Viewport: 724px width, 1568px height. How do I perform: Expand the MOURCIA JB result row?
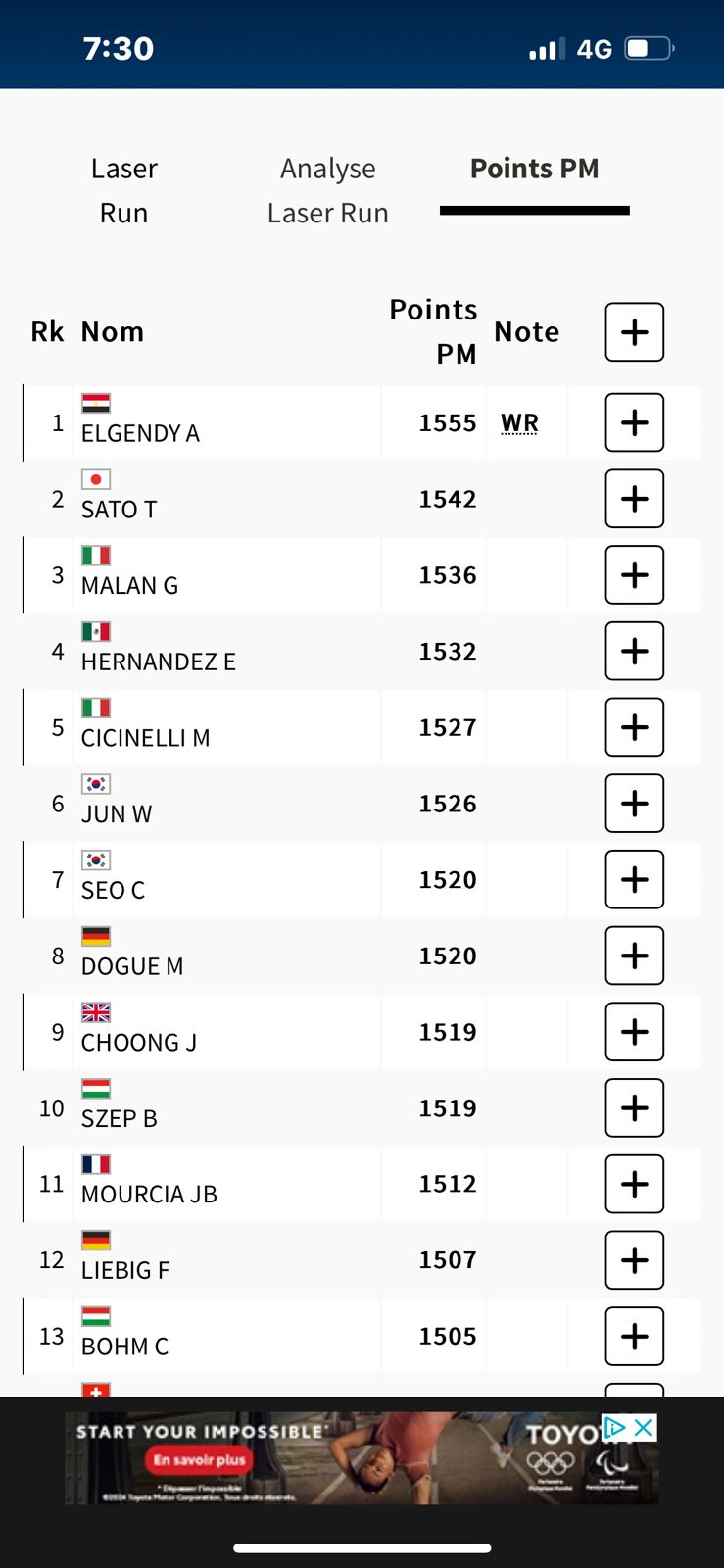[x=634, y=1184]
